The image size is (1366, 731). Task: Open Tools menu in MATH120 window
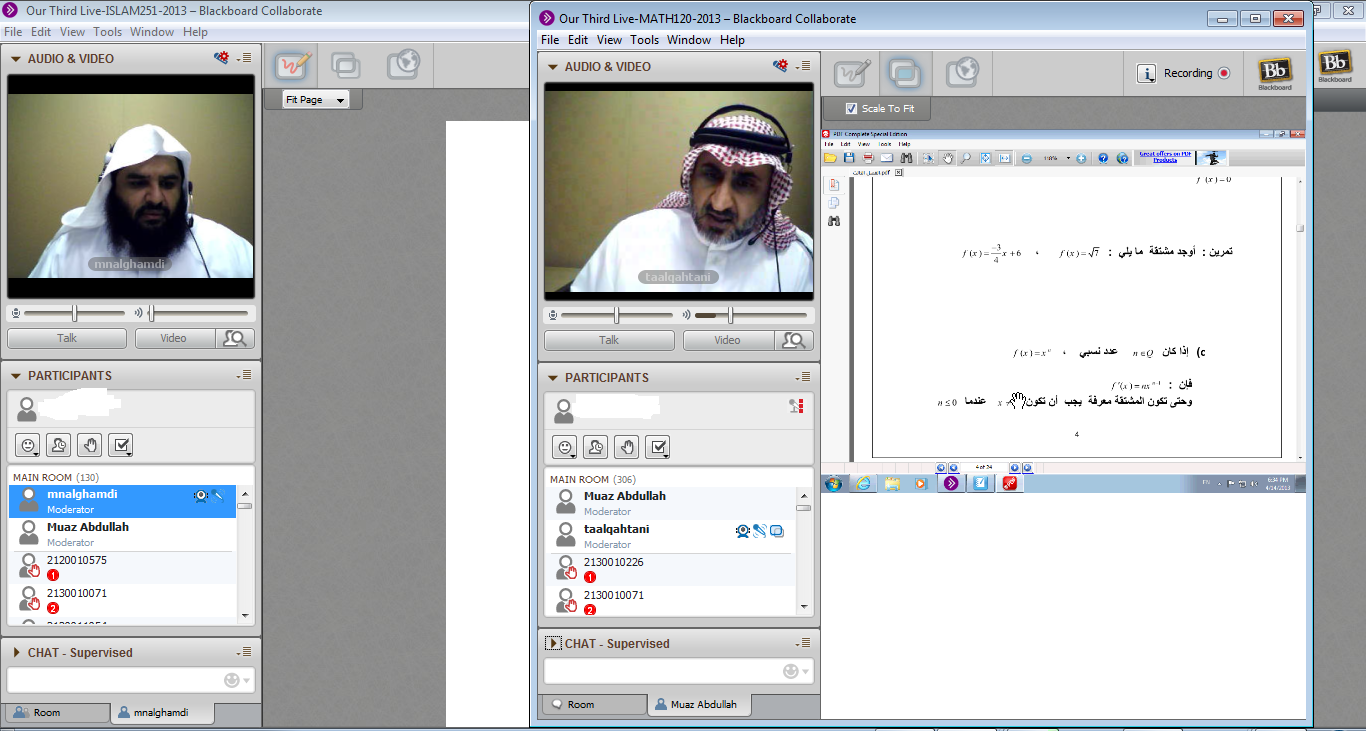tap(644, 40)
